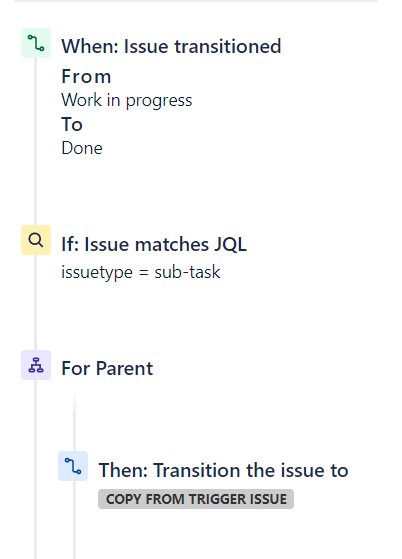The image size is (402, 559).
Task: Click the nested connector line below action icon
Action: (x=74, y=520)
